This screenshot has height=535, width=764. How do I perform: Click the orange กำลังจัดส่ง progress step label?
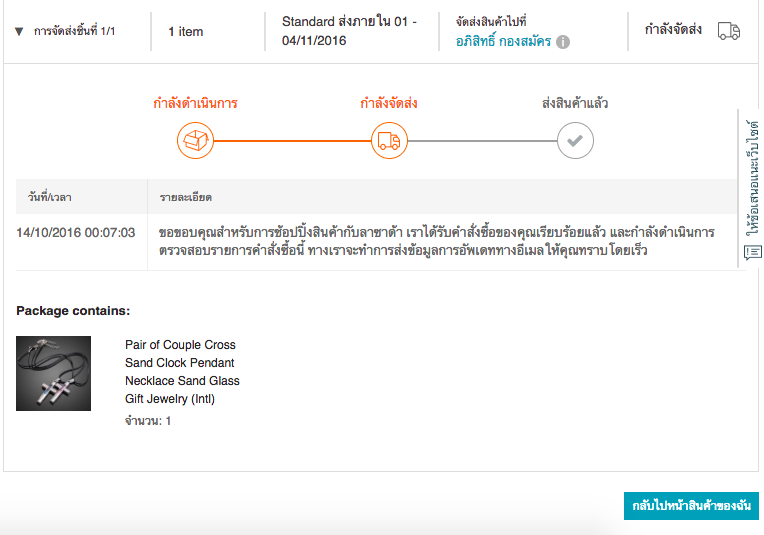[389, 103]
